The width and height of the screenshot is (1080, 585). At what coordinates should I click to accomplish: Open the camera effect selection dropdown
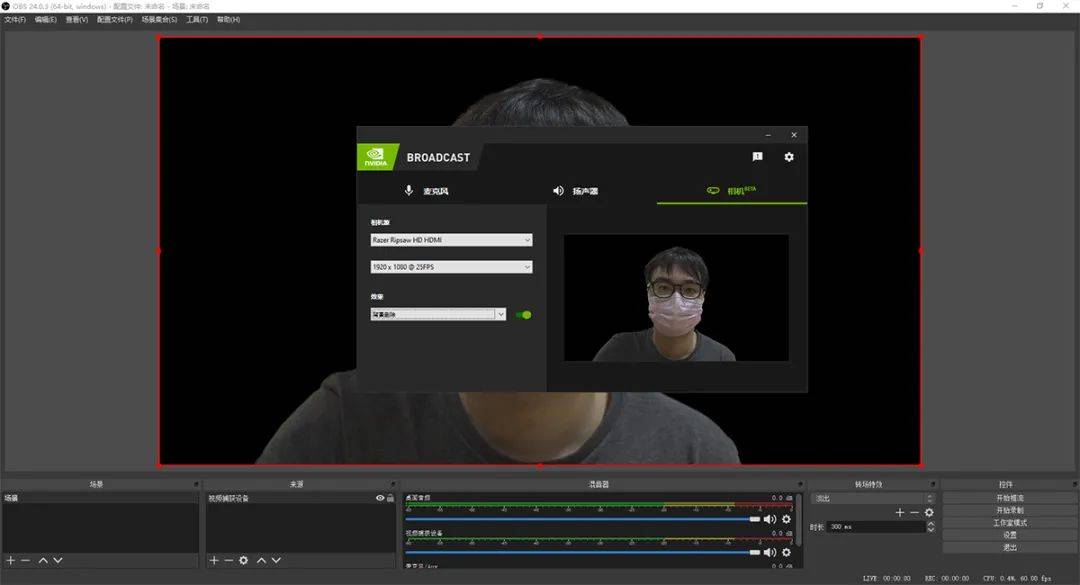438,315
